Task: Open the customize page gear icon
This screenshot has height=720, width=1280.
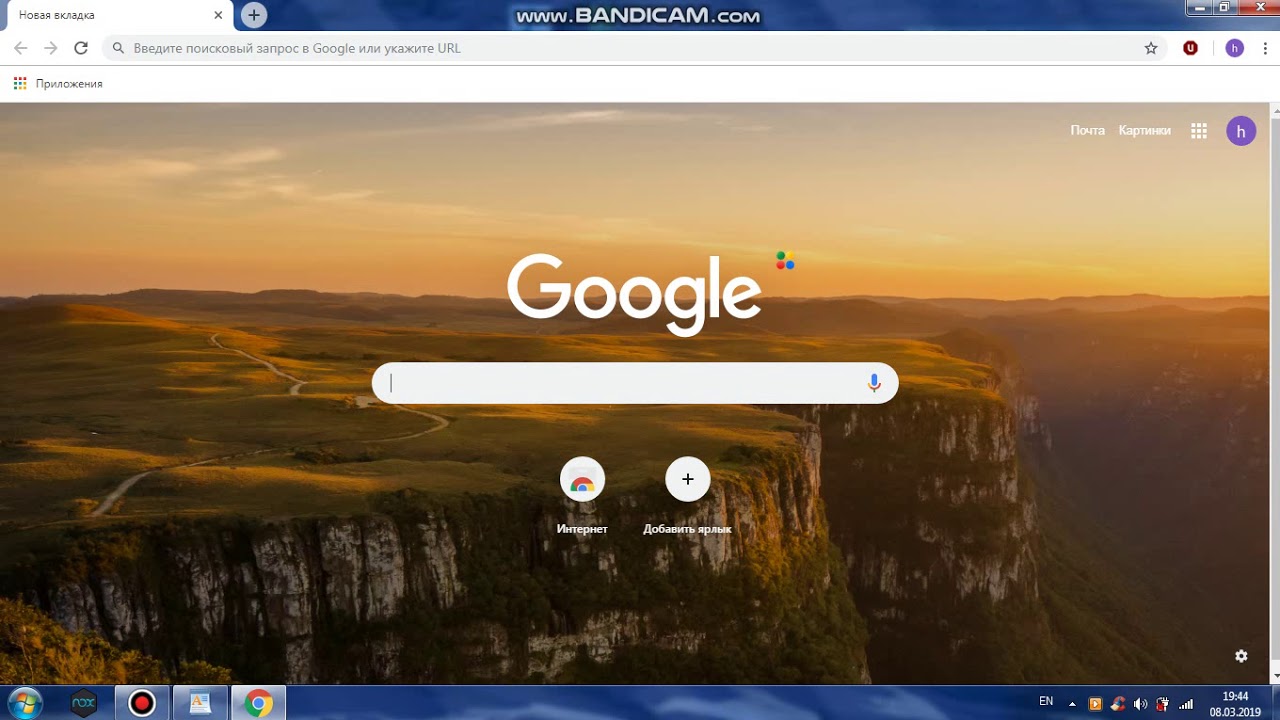Action: click(1241, 656)
